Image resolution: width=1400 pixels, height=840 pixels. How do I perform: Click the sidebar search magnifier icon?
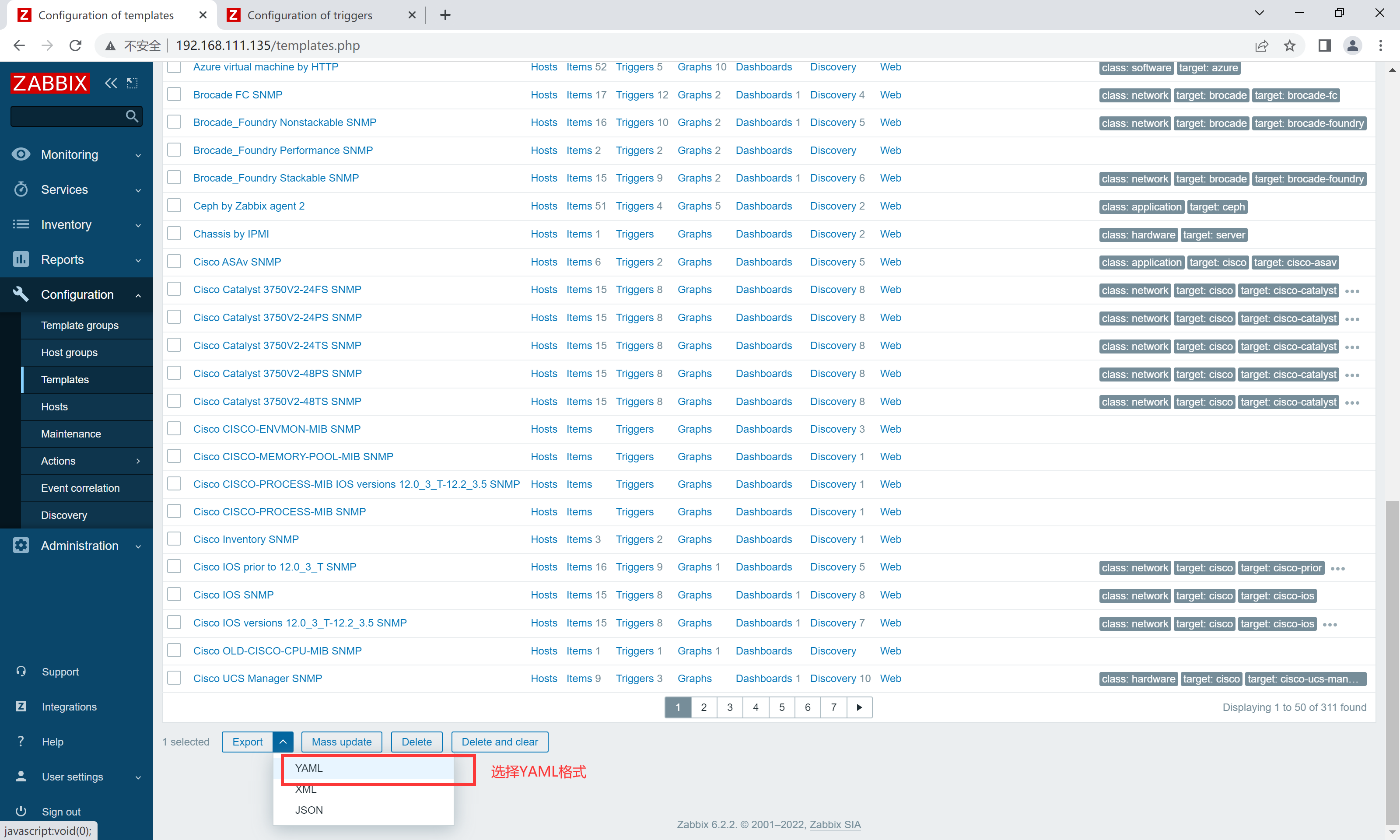pos(132,116)
